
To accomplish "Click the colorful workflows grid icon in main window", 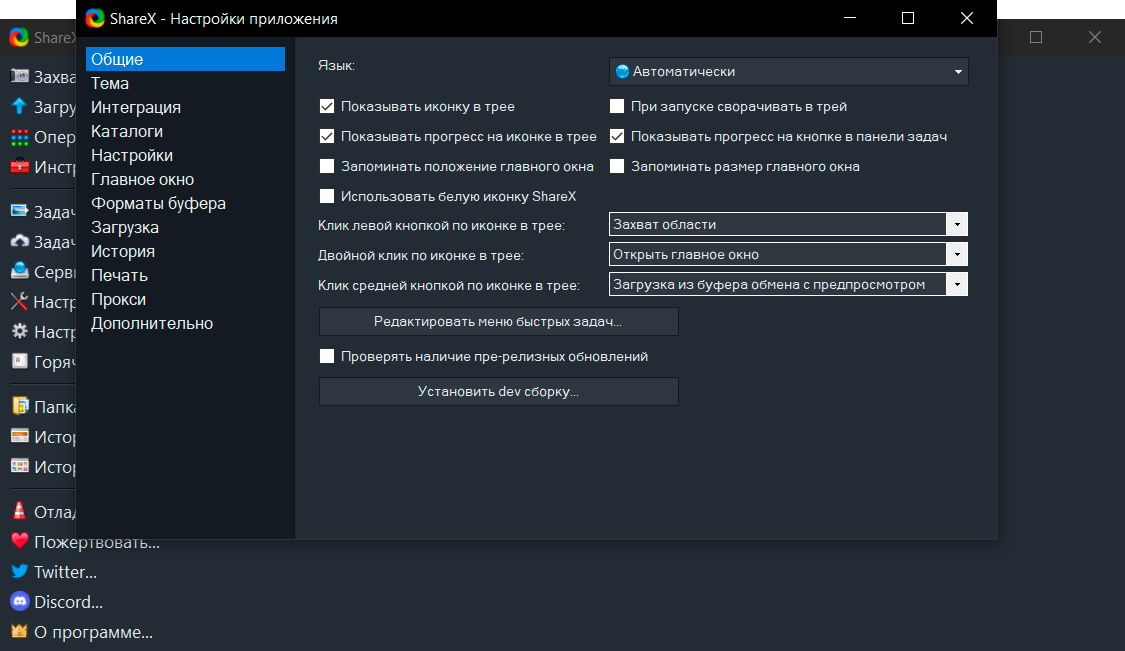I will point(20,136).
